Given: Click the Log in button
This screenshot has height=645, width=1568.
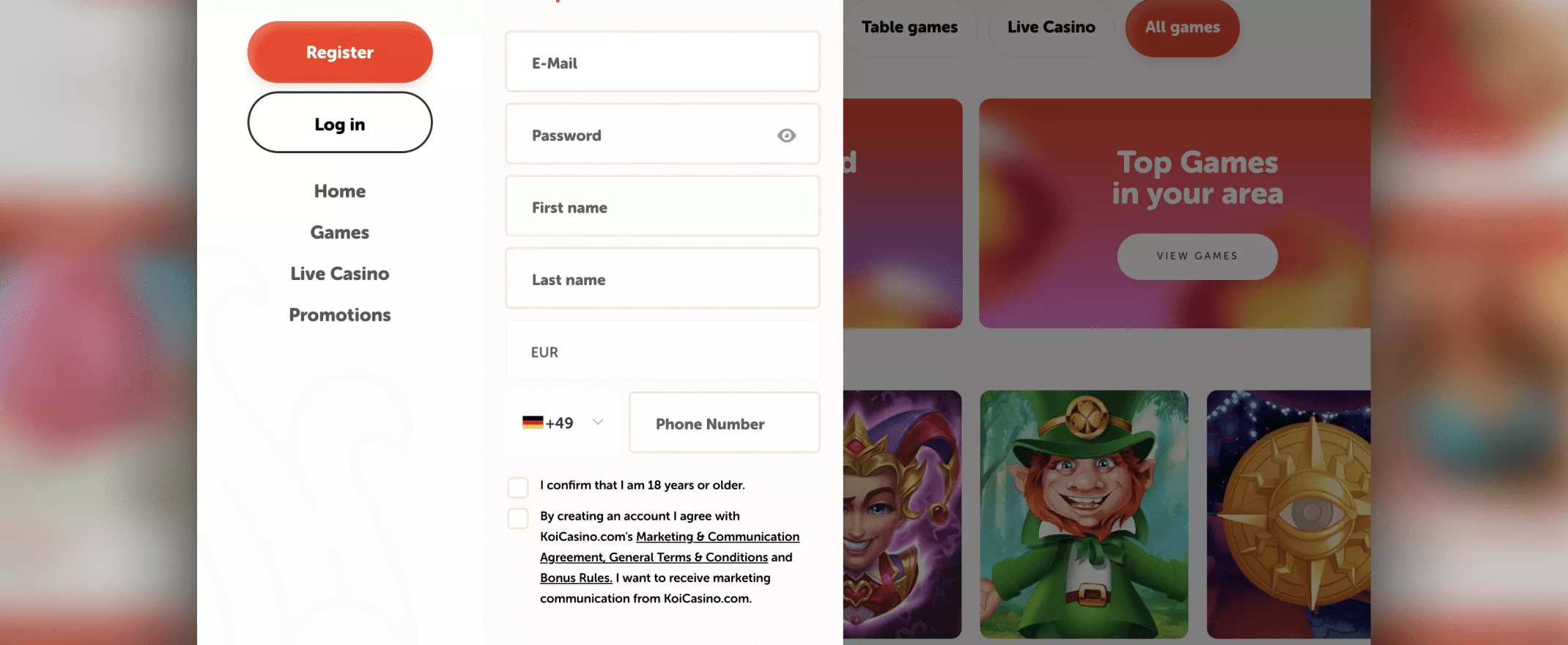Looking at the screenshot, I should [x=340, y=122].
